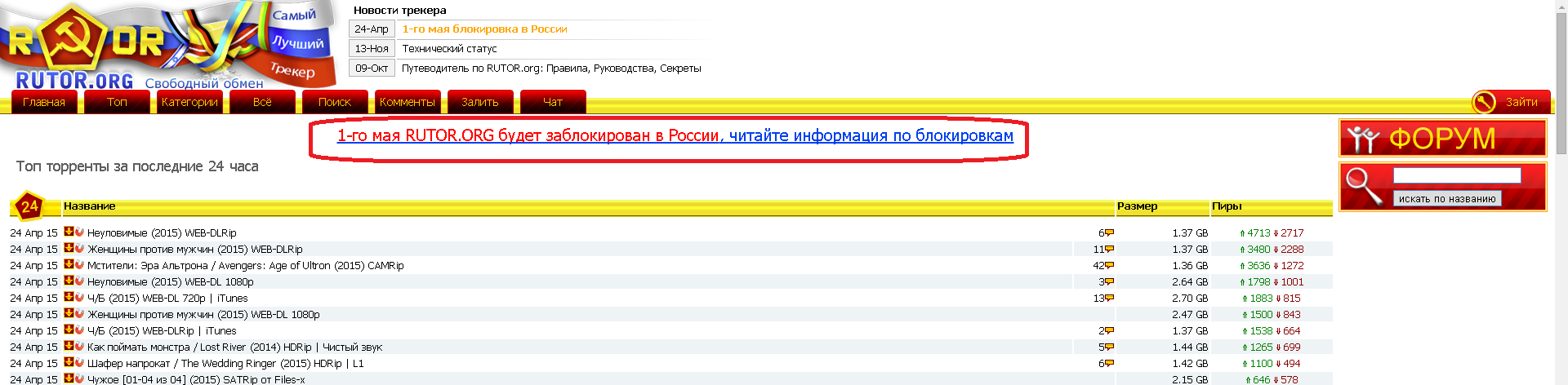1568x385 pixels.
Task: Open the 'Технический статус' news item
Action: click(449, 48)
